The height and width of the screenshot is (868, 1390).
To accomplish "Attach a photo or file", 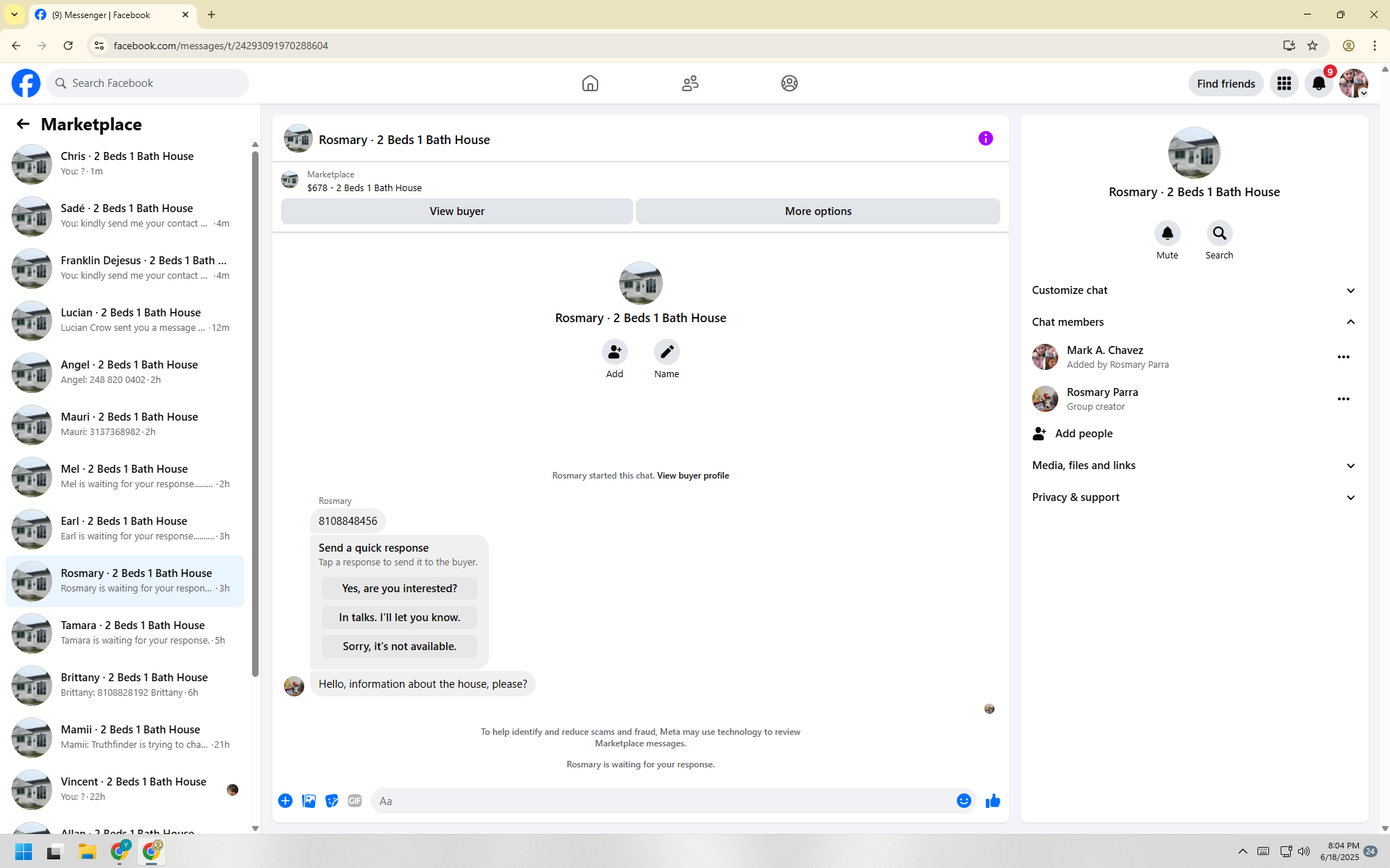I will [x=309, y=801].
